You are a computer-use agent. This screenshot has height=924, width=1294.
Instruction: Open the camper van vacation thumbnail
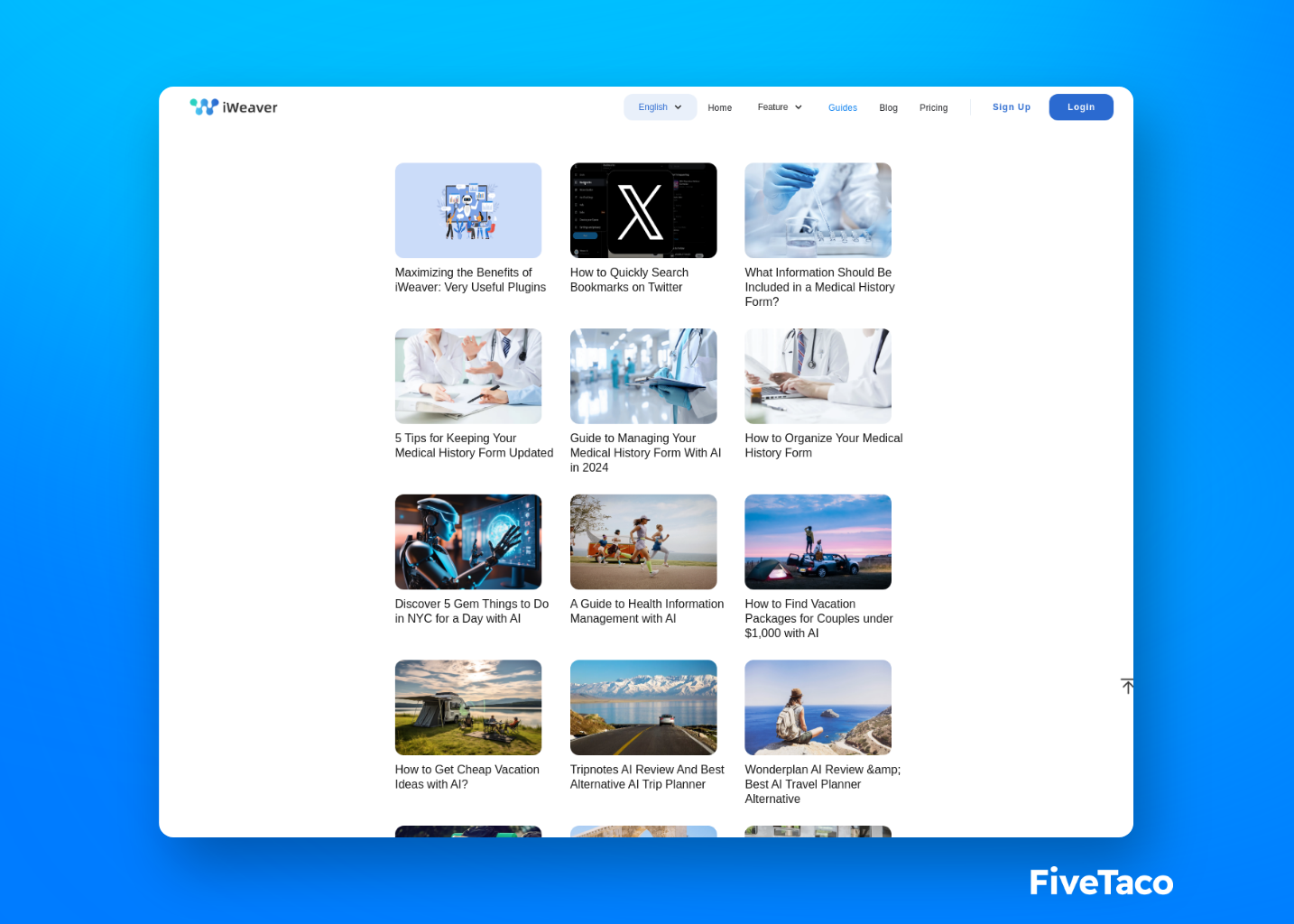pos(467,707)
